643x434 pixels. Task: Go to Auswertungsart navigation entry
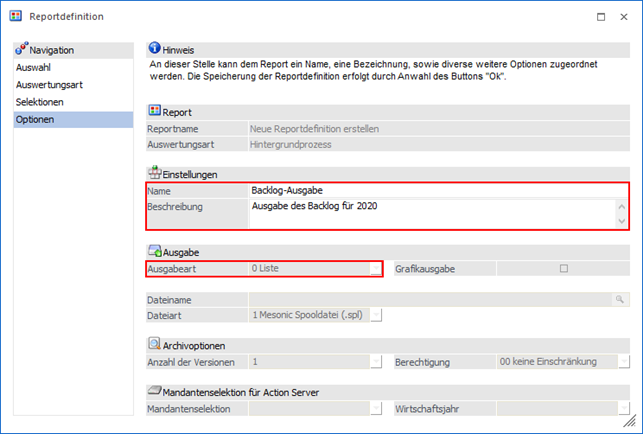[49, 85]
